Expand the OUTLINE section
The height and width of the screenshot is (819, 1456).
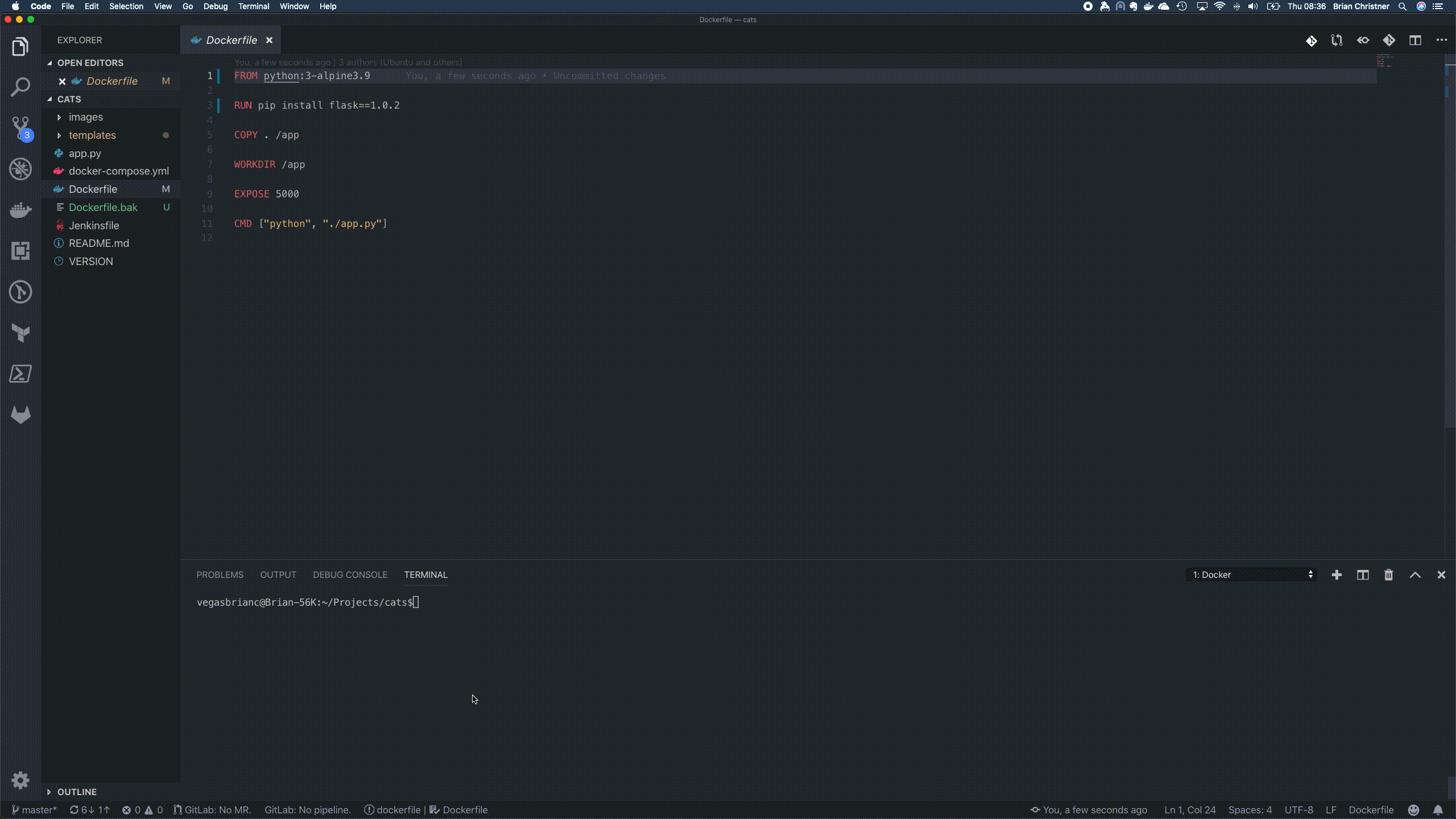coord(76,792)
